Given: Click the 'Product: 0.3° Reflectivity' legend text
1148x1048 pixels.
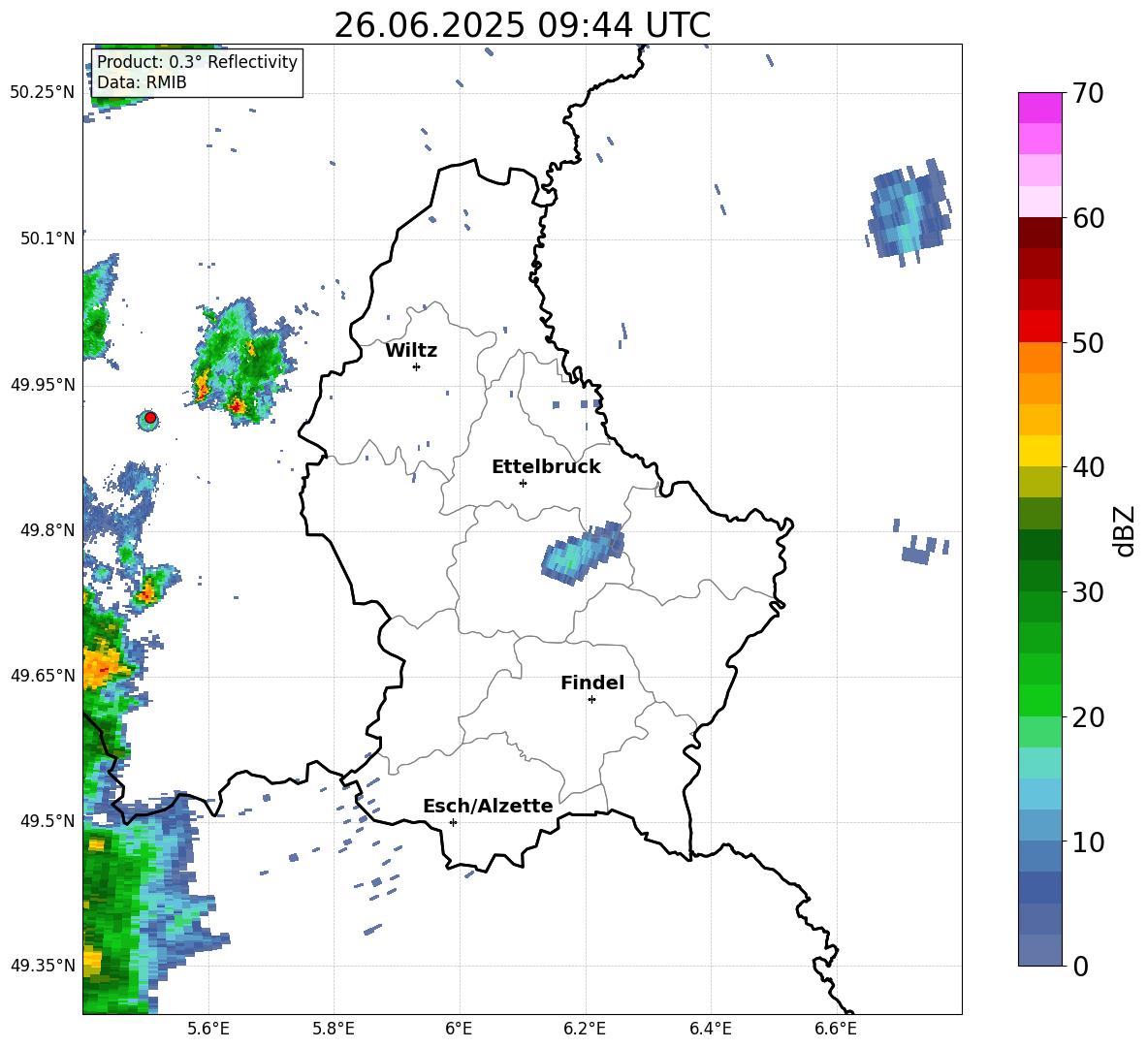Looking at the screenshot, I should [x=197, y=61].
